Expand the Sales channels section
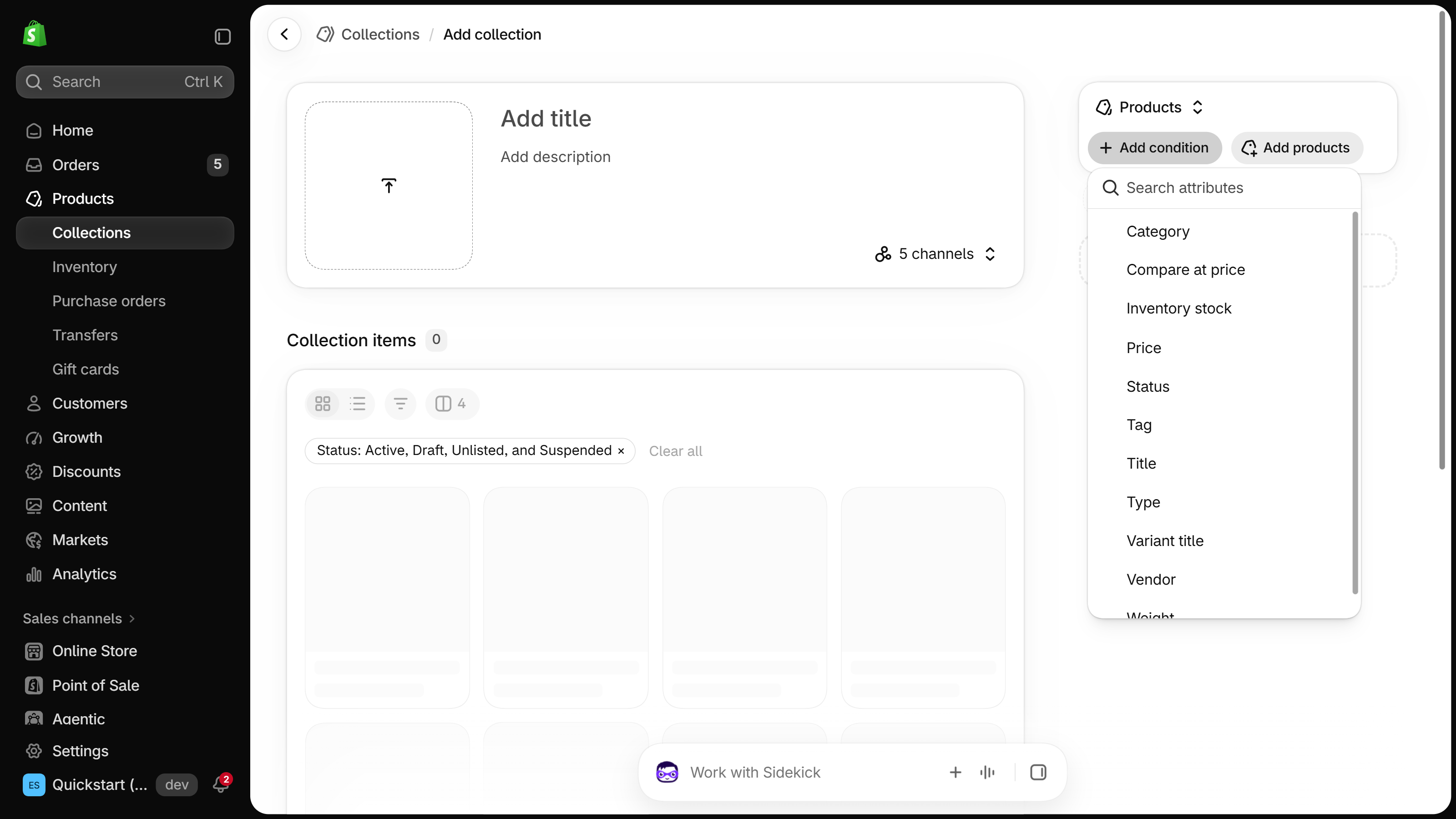This screenshot has height=819, width=1456. tap(79, 618)
